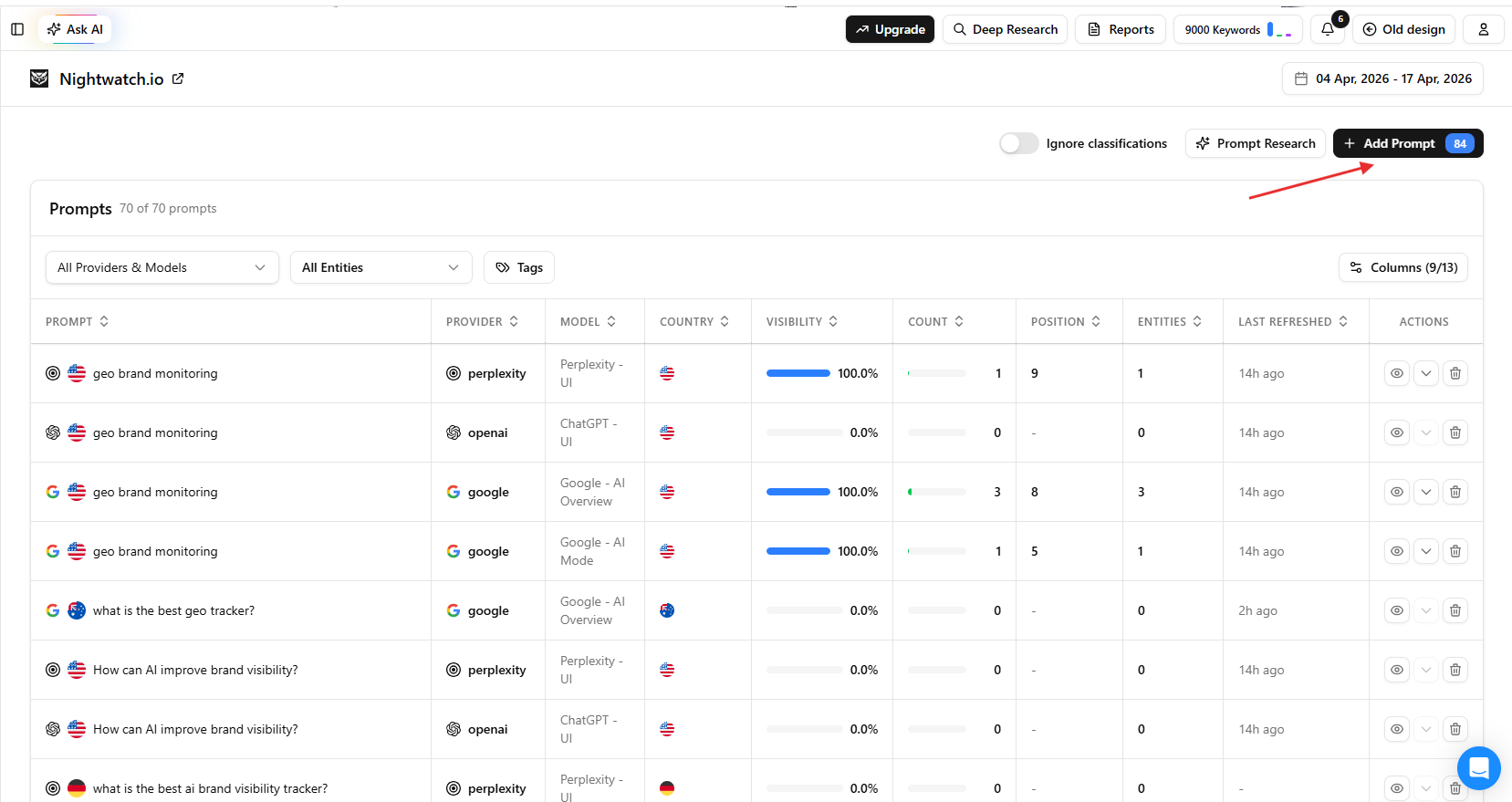Toggle the left sidebar panel icon
The image size is (1512, 802).
tap(17, 29)
